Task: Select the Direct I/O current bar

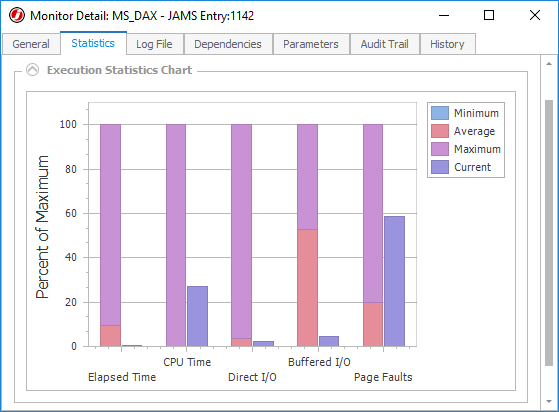Action: tap(263, 344)
